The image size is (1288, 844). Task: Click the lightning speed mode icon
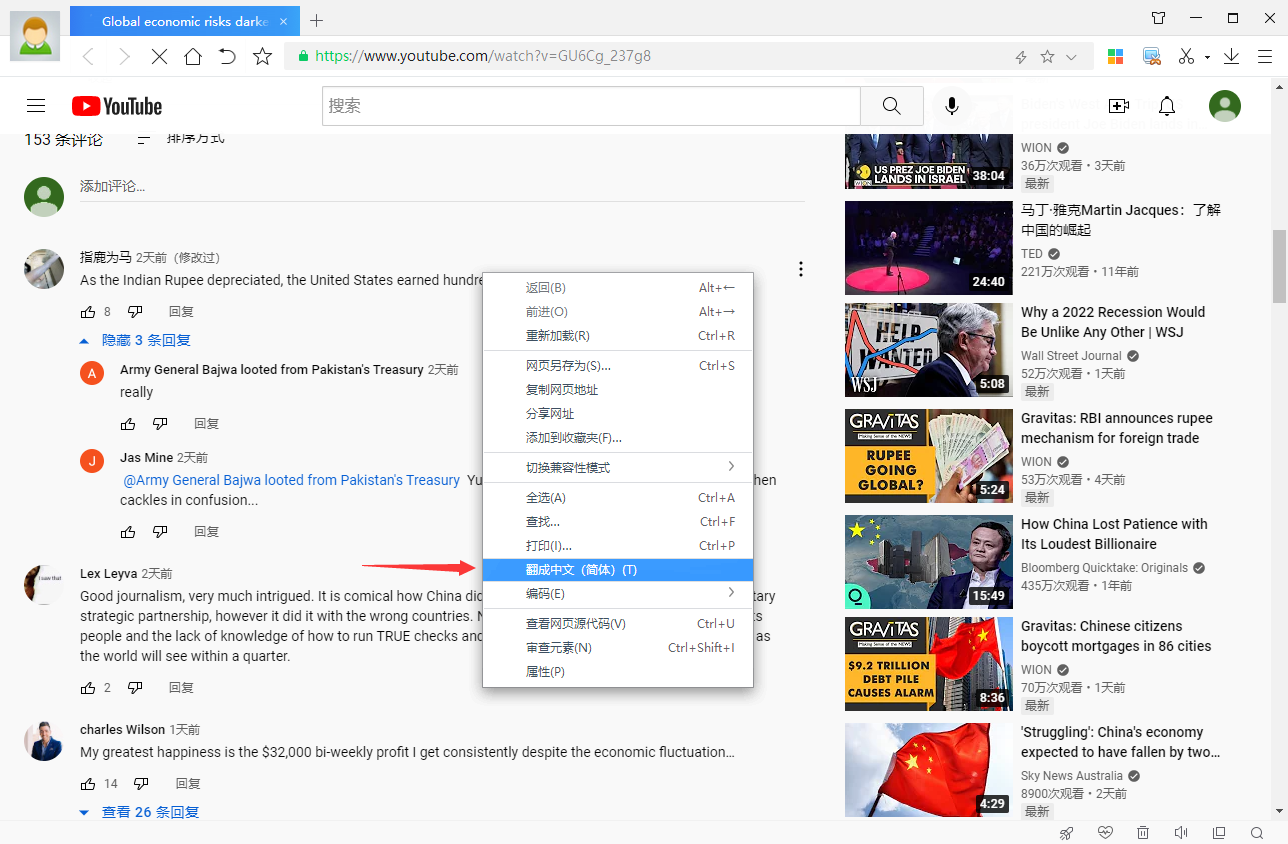1021,57
